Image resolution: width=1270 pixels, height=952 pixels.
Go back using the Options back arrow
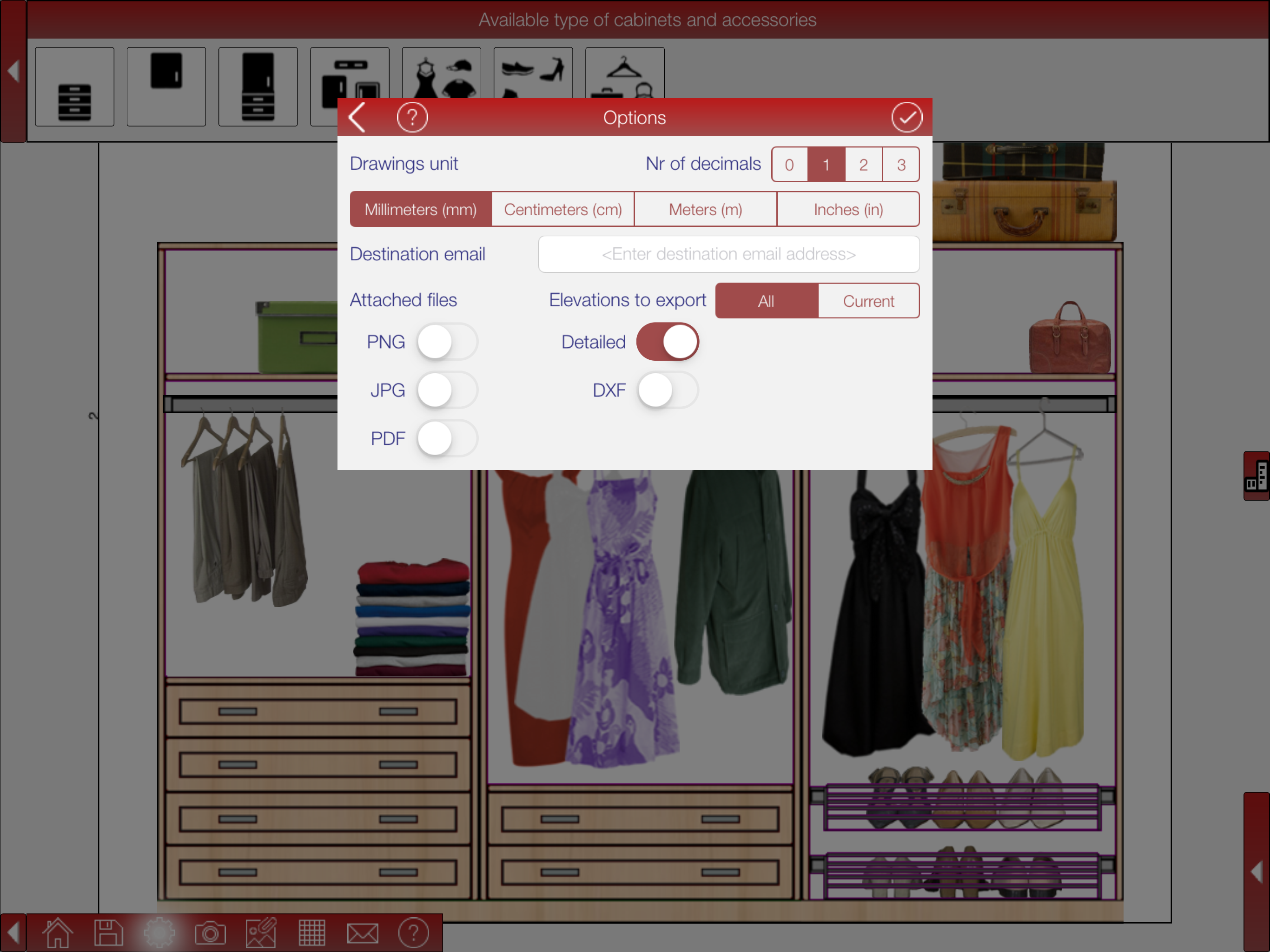click(357, 118)
